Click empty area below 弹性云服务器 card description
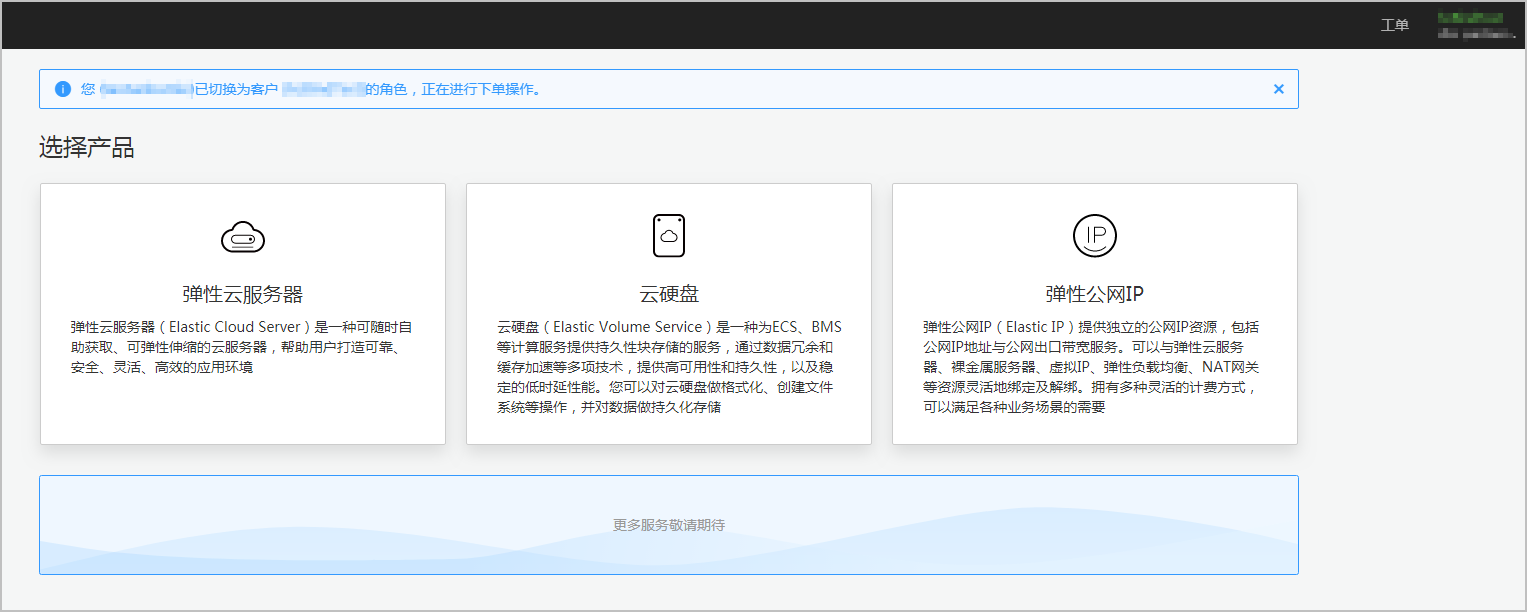1527x612 pixels. (242, 412)
